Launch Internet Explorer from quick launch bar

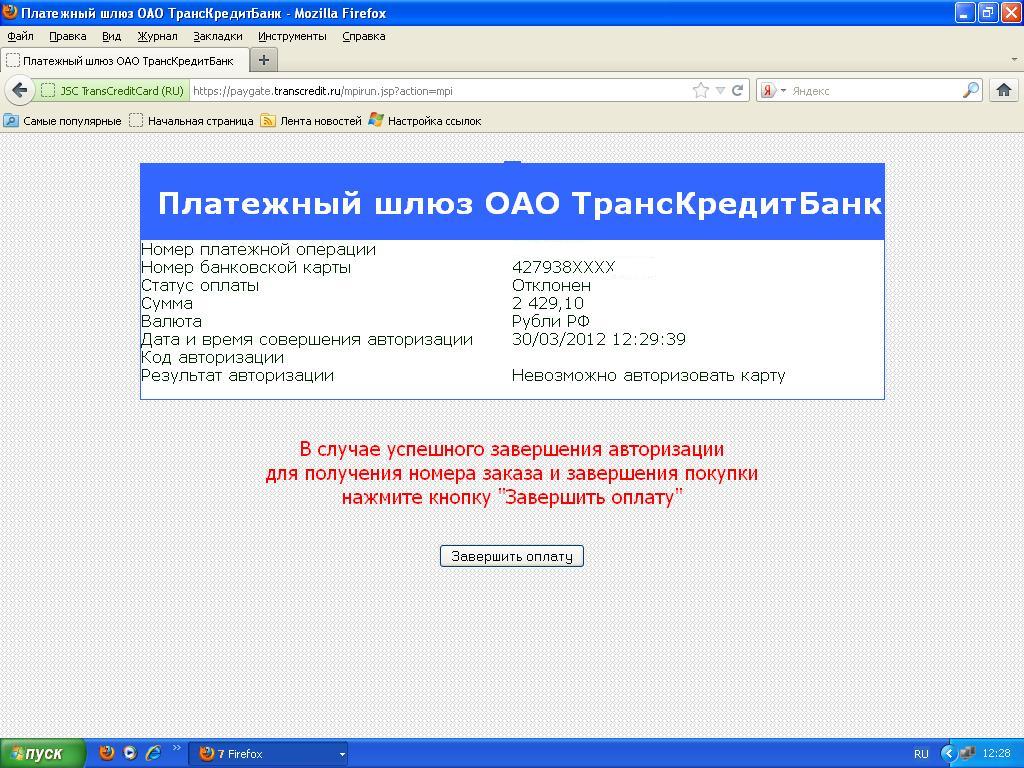tap(153, 753)
